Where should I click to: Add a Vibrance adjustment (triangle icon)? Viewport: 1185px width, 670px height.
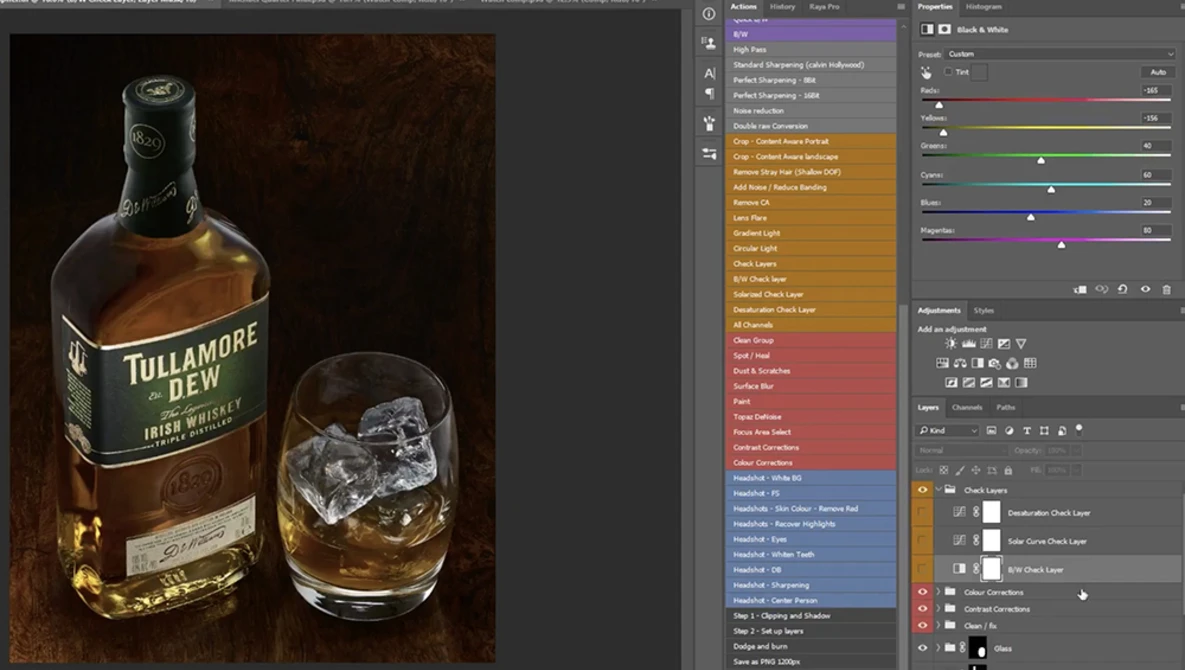(x=1021, y=344)
